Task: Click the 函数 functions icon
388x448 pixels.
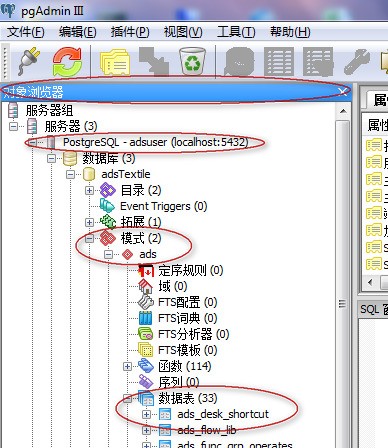Action: tap(146, 366)
